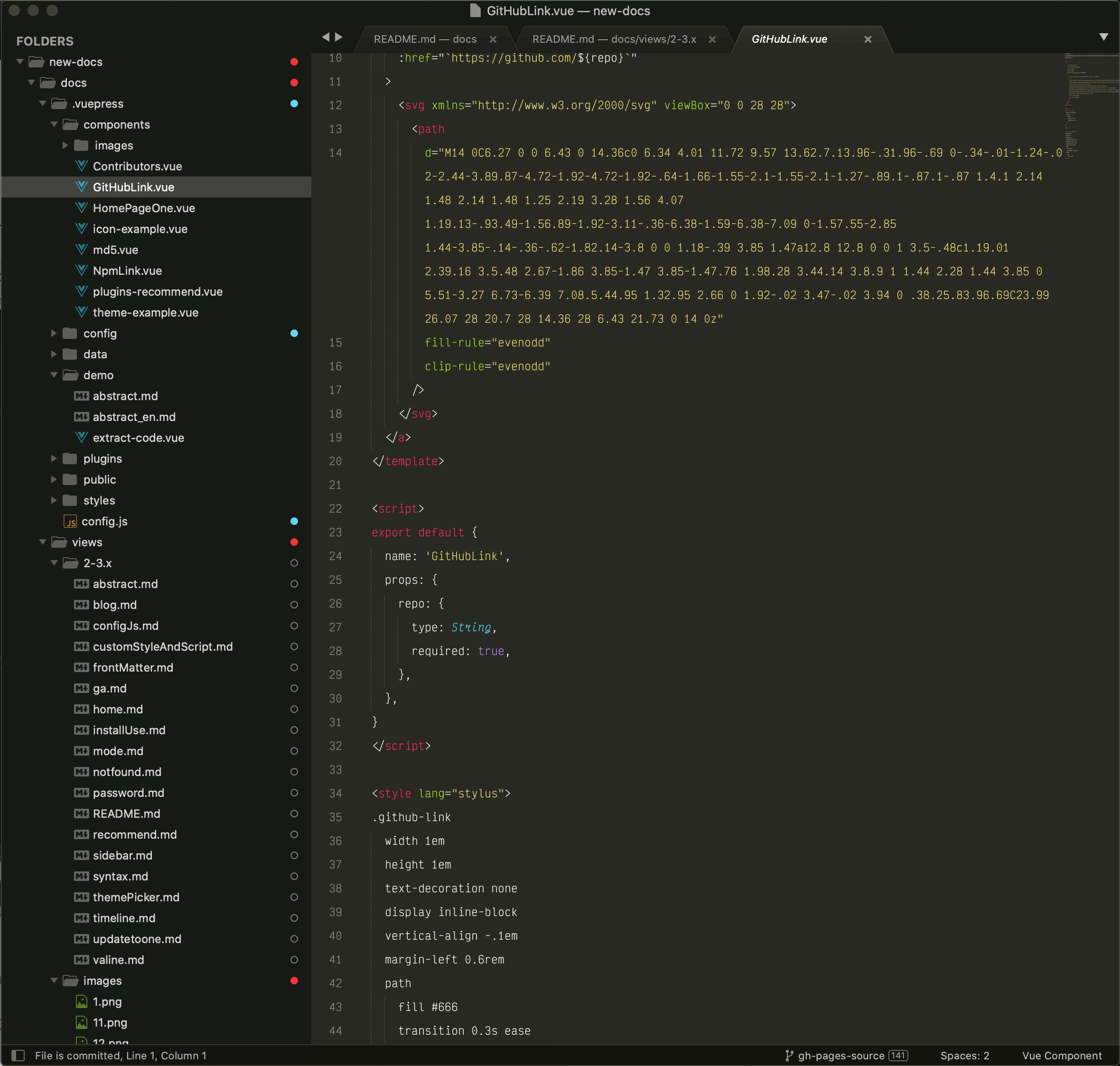Click the back navigation arrow above the tabs
This screenshot has width=1120, height=1066.
(326, 37)
